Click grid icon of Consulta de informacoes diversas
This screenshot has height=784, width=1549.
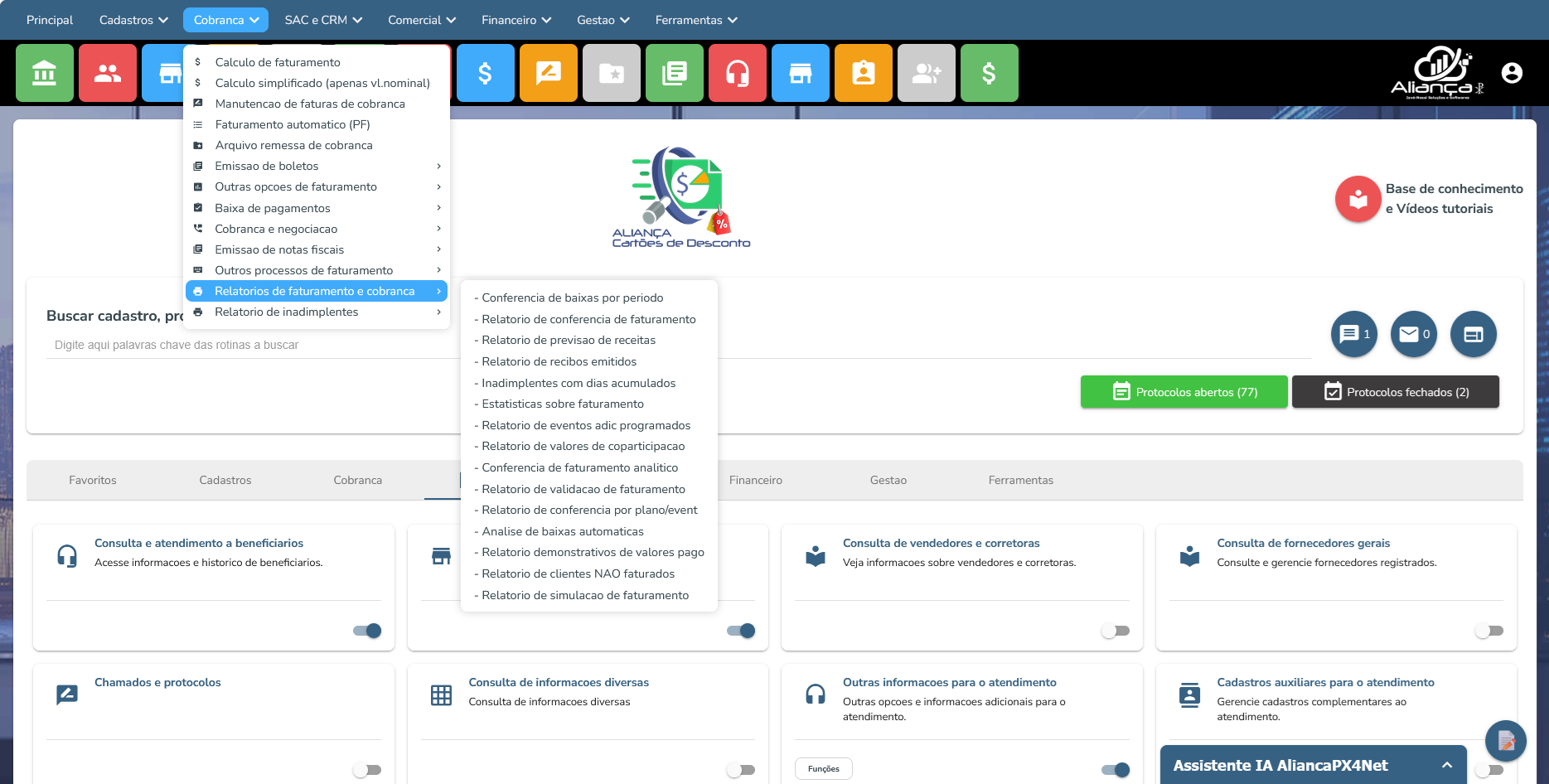coord(441,694)
